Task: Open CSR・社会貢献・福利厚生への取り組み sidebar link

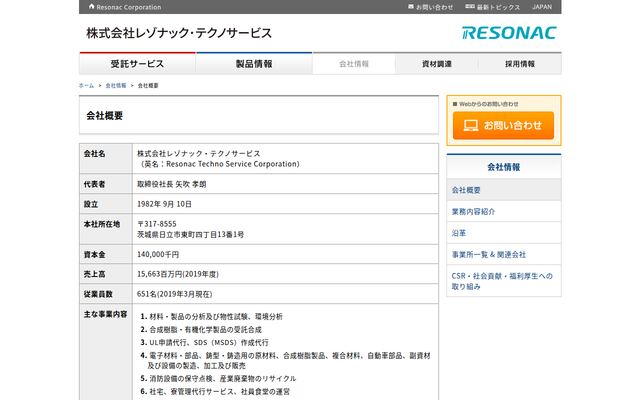Action: 504,281
